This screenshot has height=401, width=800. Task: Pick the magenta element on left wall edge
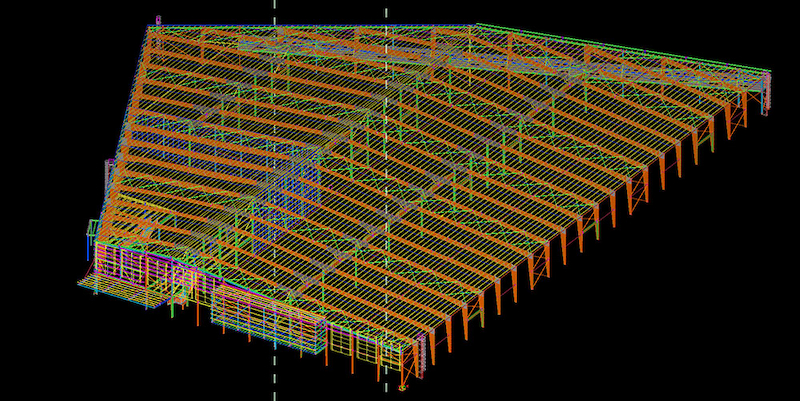pos(108,172)
